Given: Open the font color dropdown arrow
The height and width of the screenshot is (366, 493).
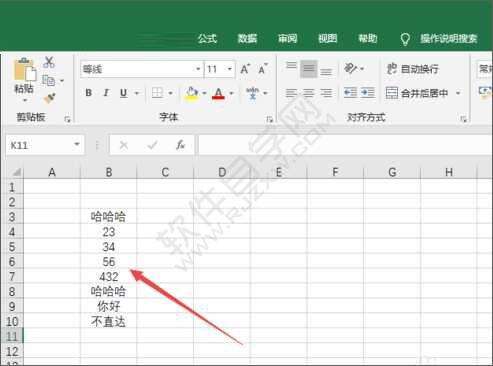Looking at the screenshot, I should pyautogui.click(x=231, y=93).
